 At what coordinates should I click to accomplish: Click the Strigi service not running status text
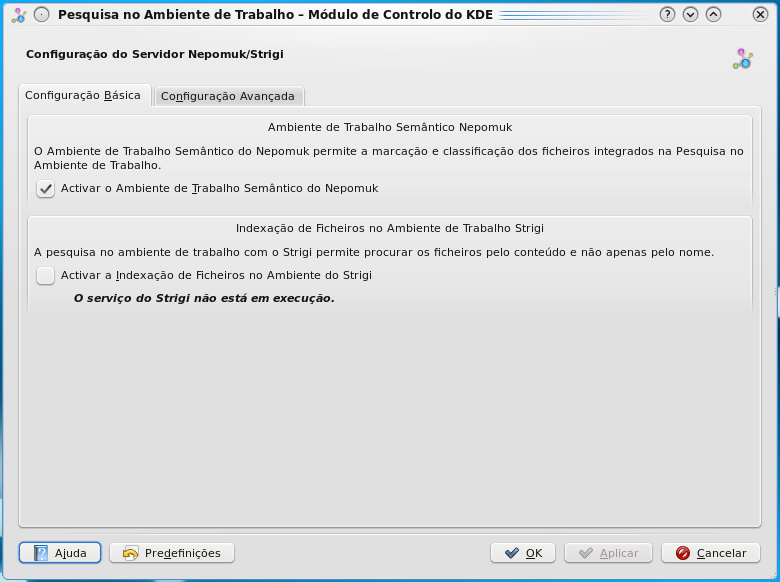tap(204, 298)
